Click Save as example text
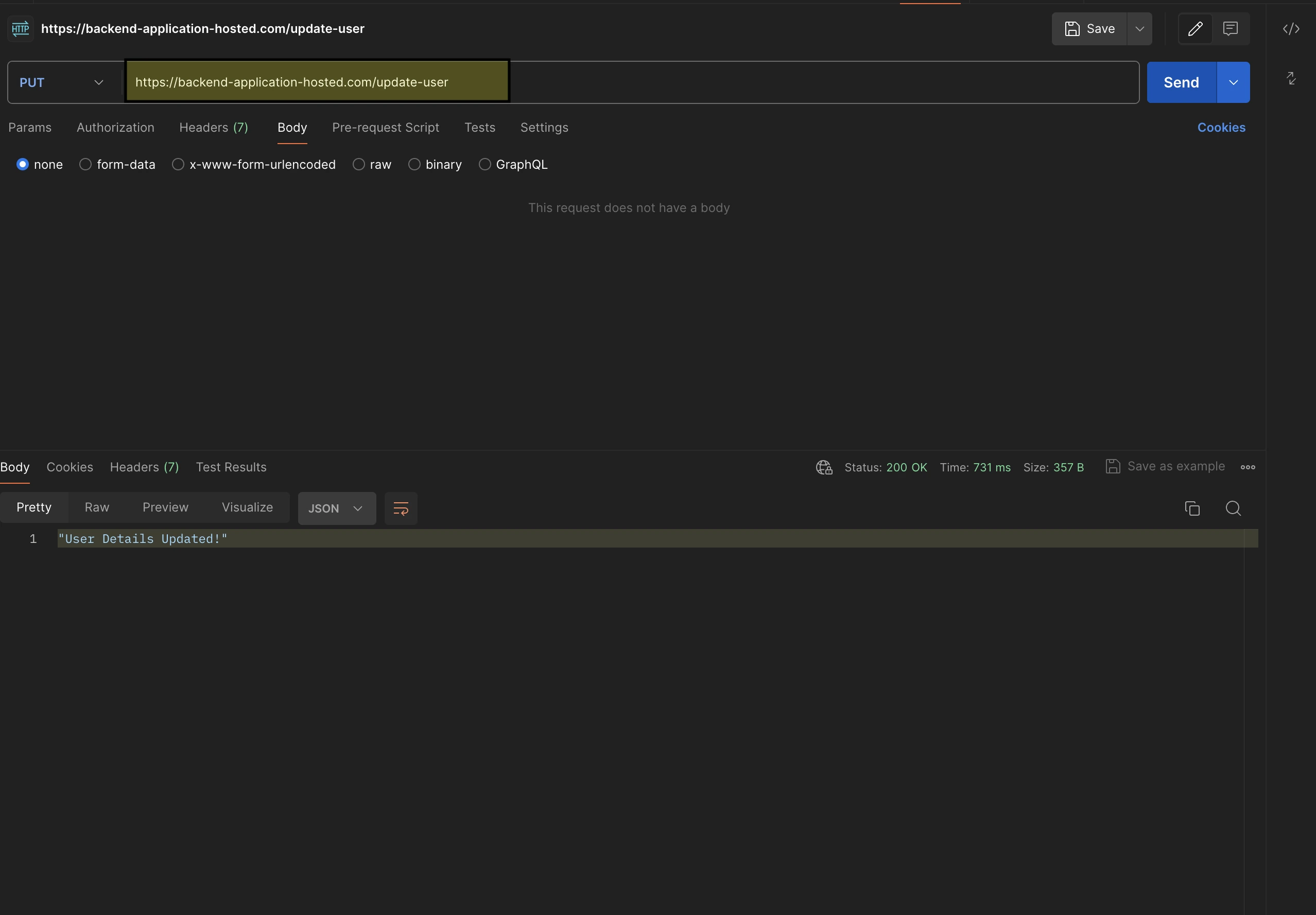The width and height of the screenshot is (1316, 915). [x=1176, y=466]
